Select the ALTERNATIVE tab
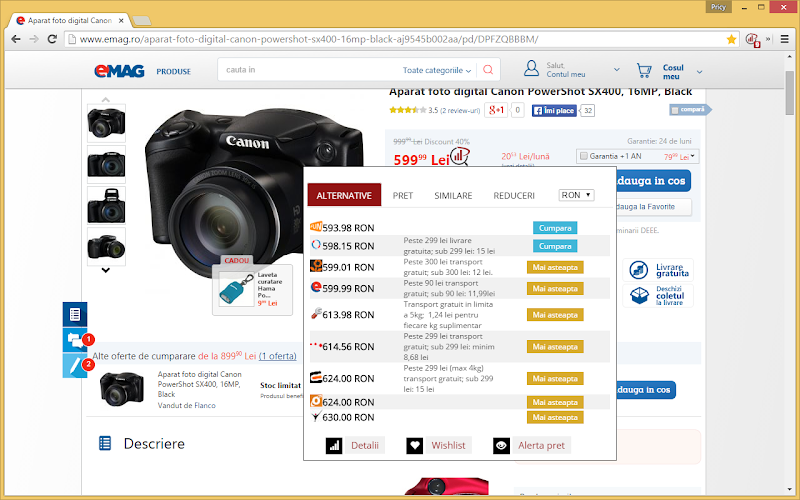 (x=344, y=195)
